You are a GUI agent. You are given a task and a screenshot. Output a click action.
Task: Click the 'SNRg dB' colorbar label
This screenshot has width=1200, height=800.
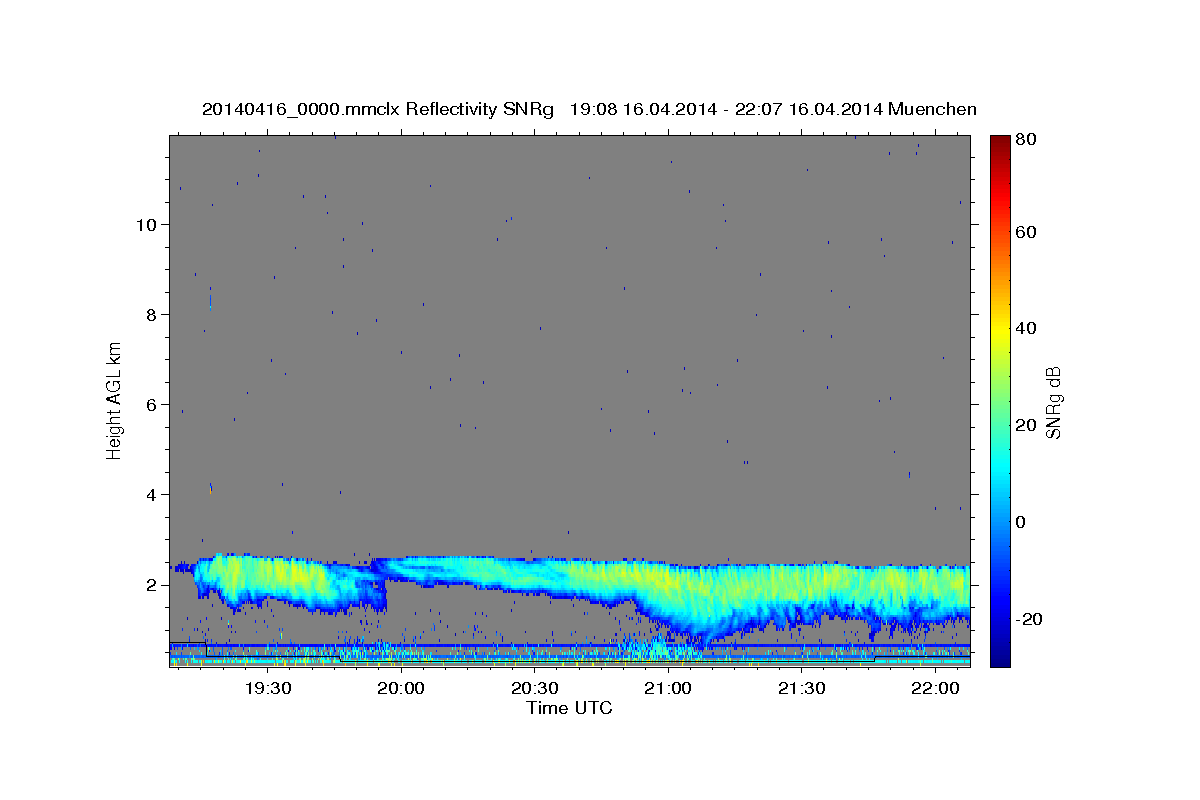1054,402
